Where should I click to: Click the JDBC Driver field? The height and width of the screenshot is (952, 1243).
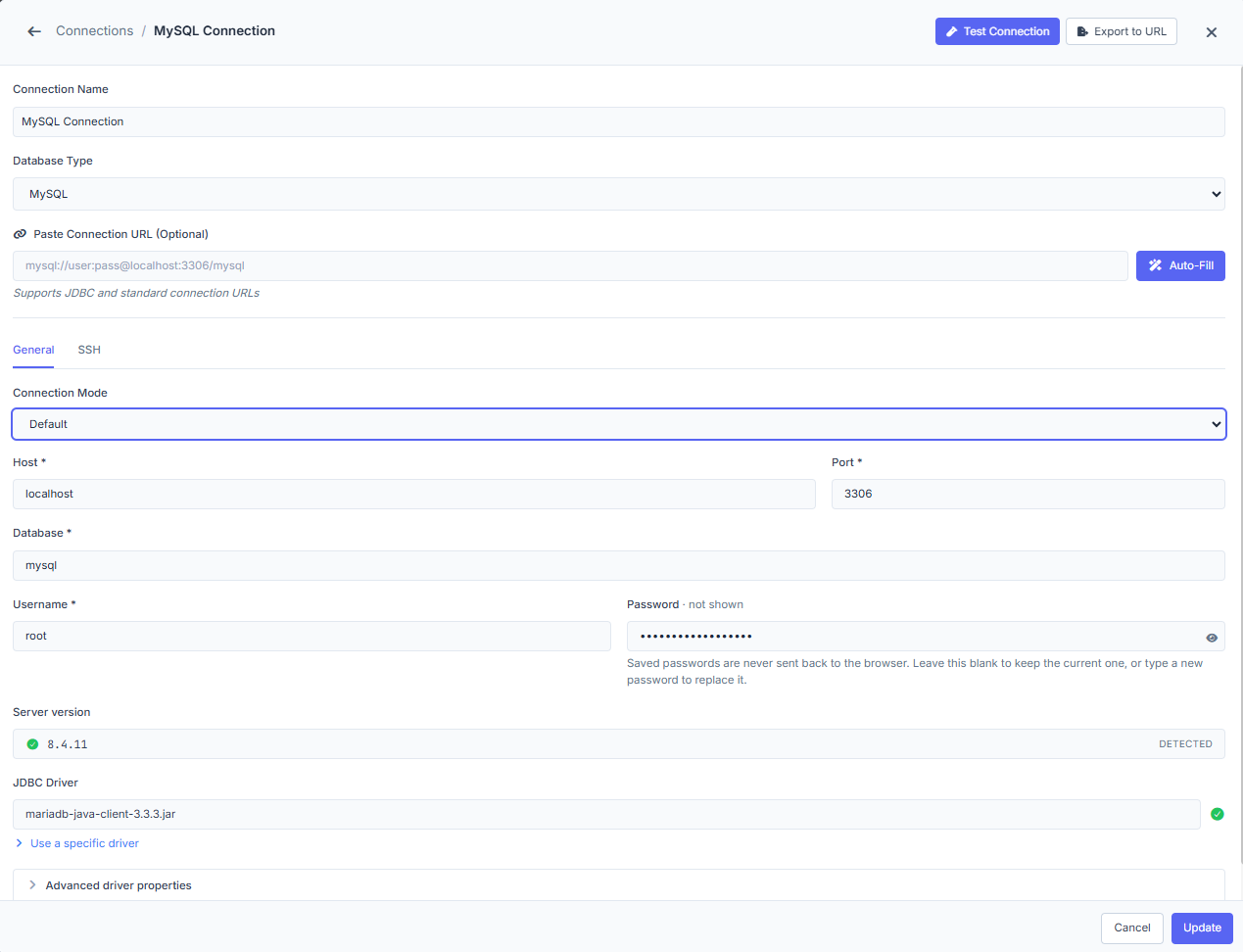[x=606, y=814]
